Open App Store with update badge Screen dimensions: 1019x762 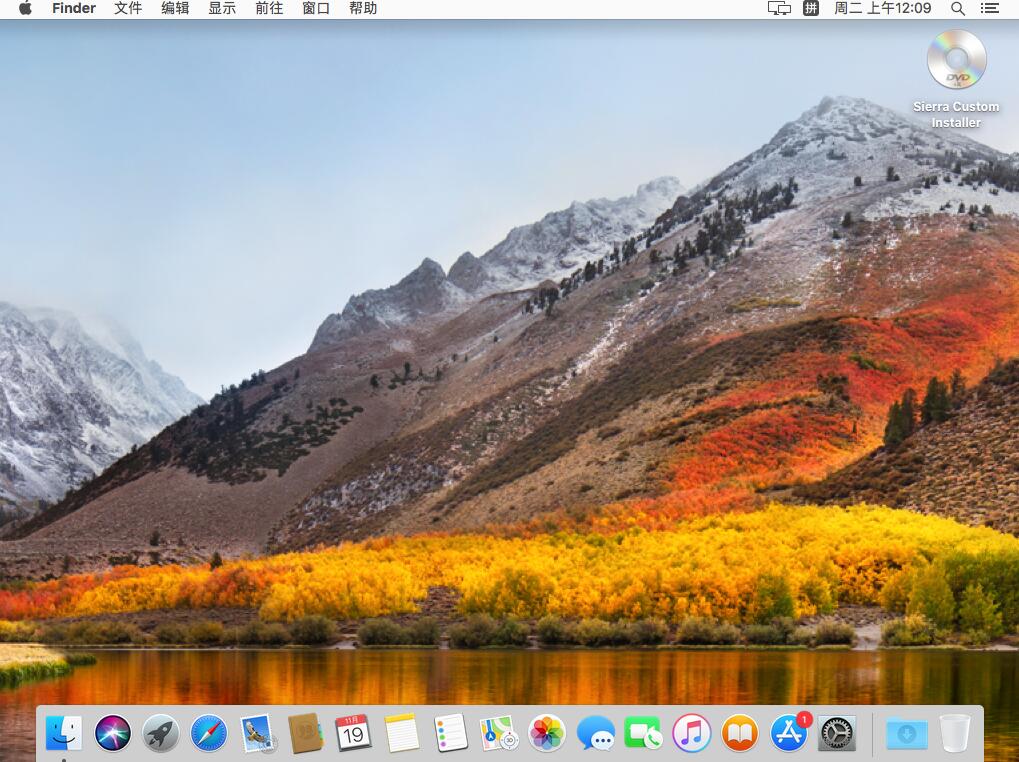tap(789, 733)
